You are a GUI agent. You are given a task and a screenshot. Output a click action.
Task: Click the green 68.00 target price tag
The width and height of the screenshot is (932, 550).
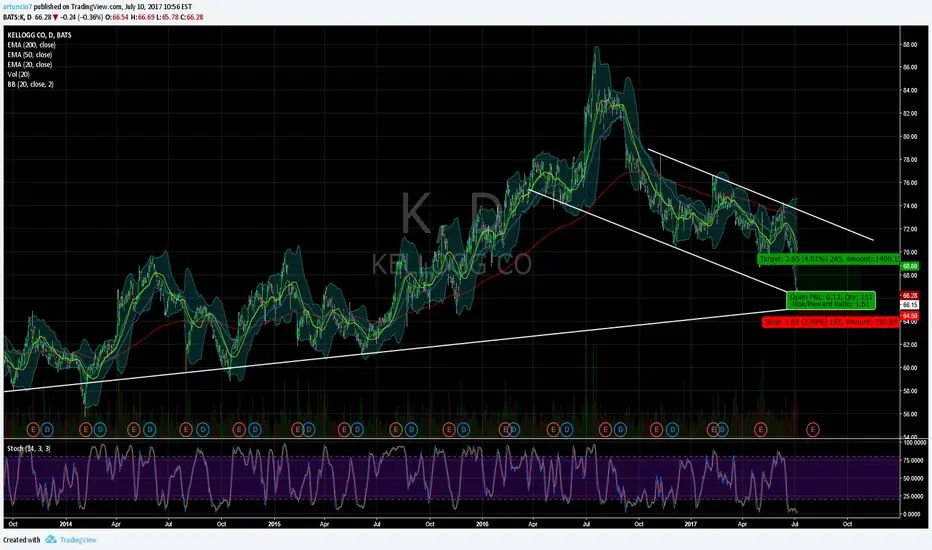click(x=910, y=266)
